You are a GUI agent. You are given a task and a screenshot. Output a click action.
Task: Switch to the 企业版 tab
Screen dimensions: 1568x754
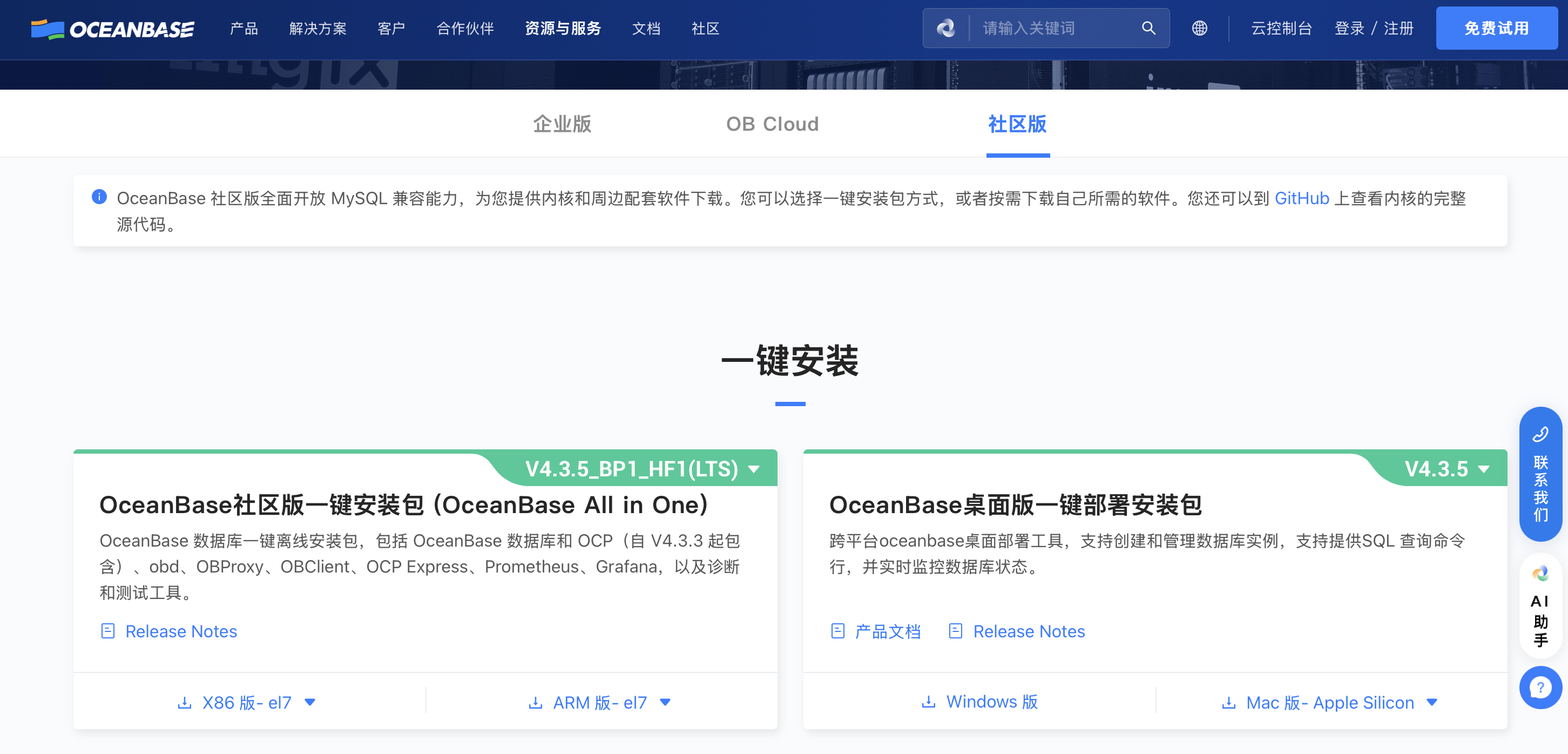[x=562, y=124]
